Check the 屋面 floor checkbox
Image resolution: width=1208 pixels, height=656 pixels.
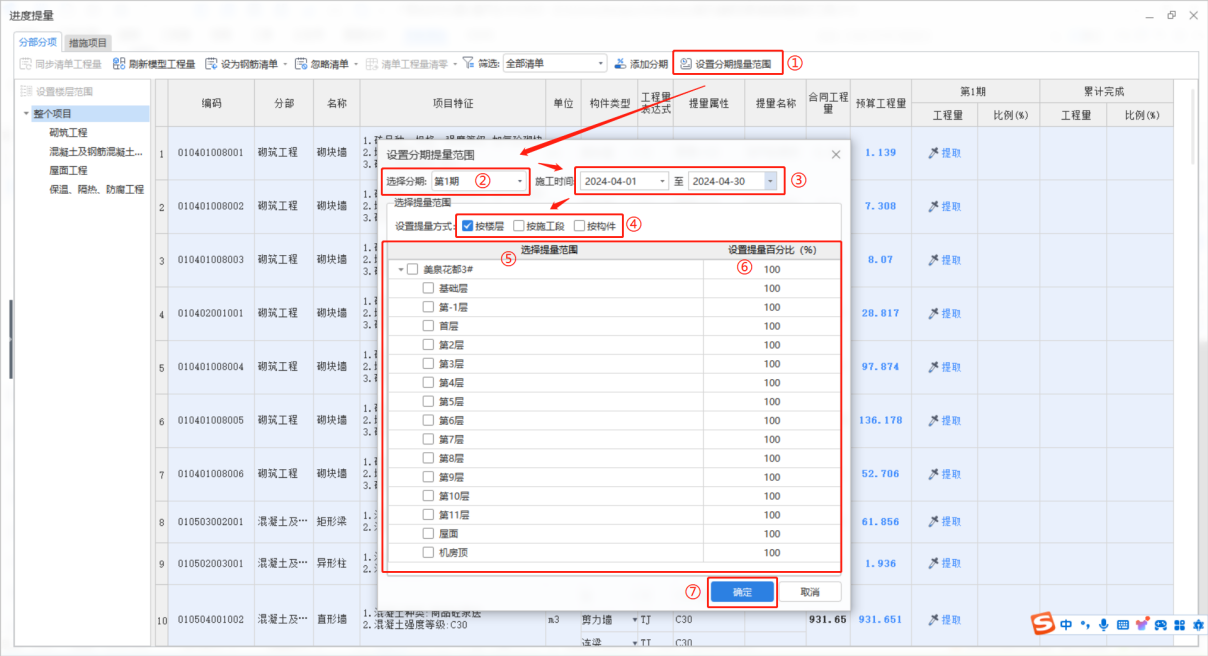429,534
